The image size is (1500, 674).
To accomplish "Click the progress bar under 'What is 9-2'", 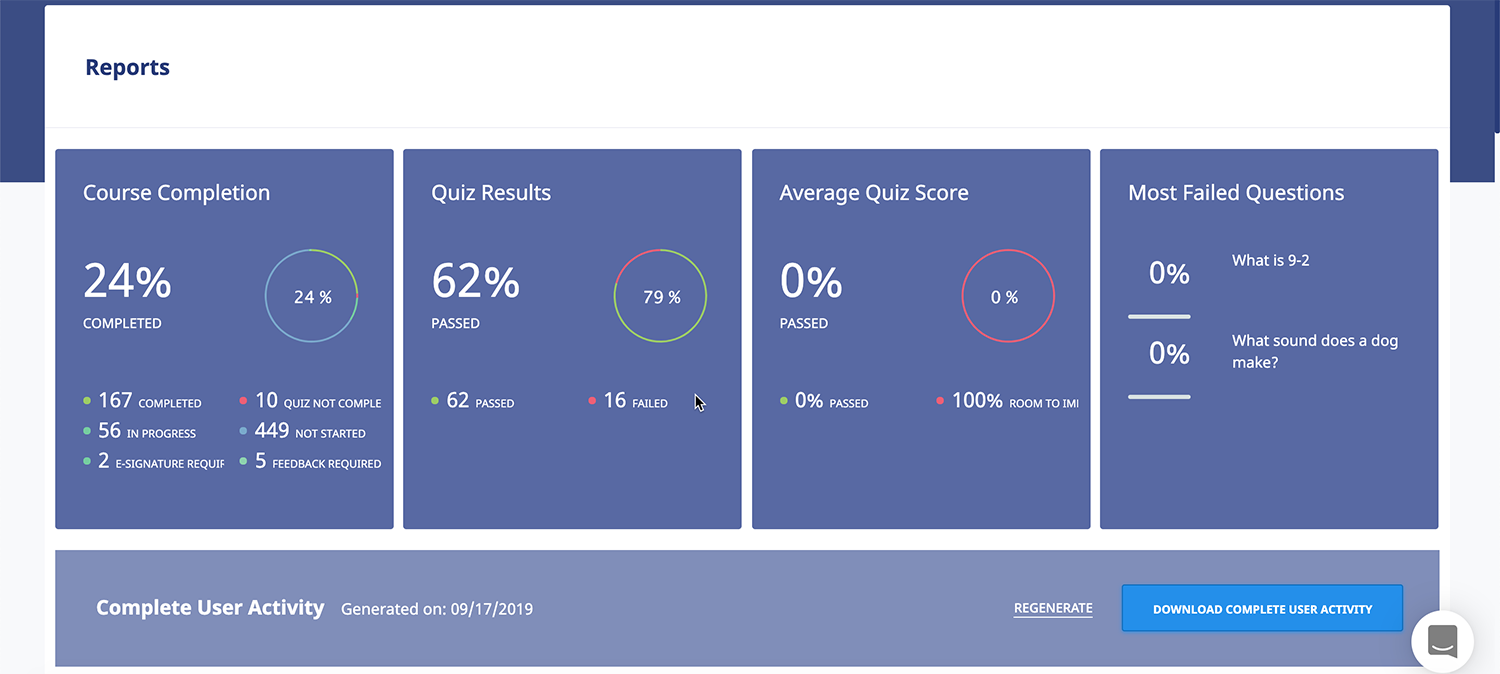I will pos(1159,317).
